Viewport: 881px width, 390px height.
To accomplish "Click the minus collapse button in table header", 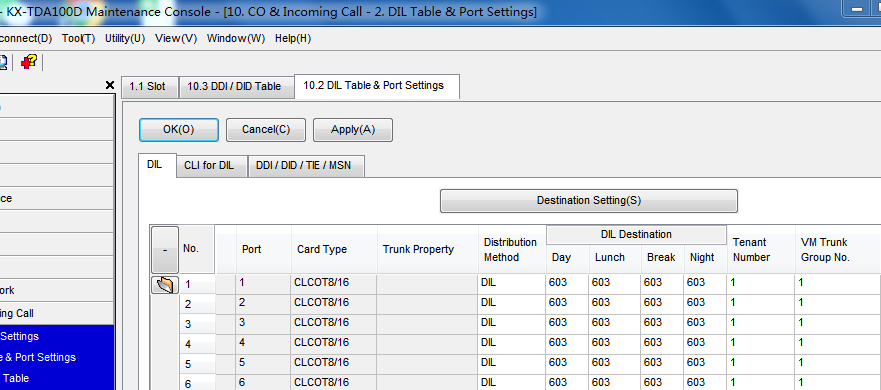I will click(165, 250).
